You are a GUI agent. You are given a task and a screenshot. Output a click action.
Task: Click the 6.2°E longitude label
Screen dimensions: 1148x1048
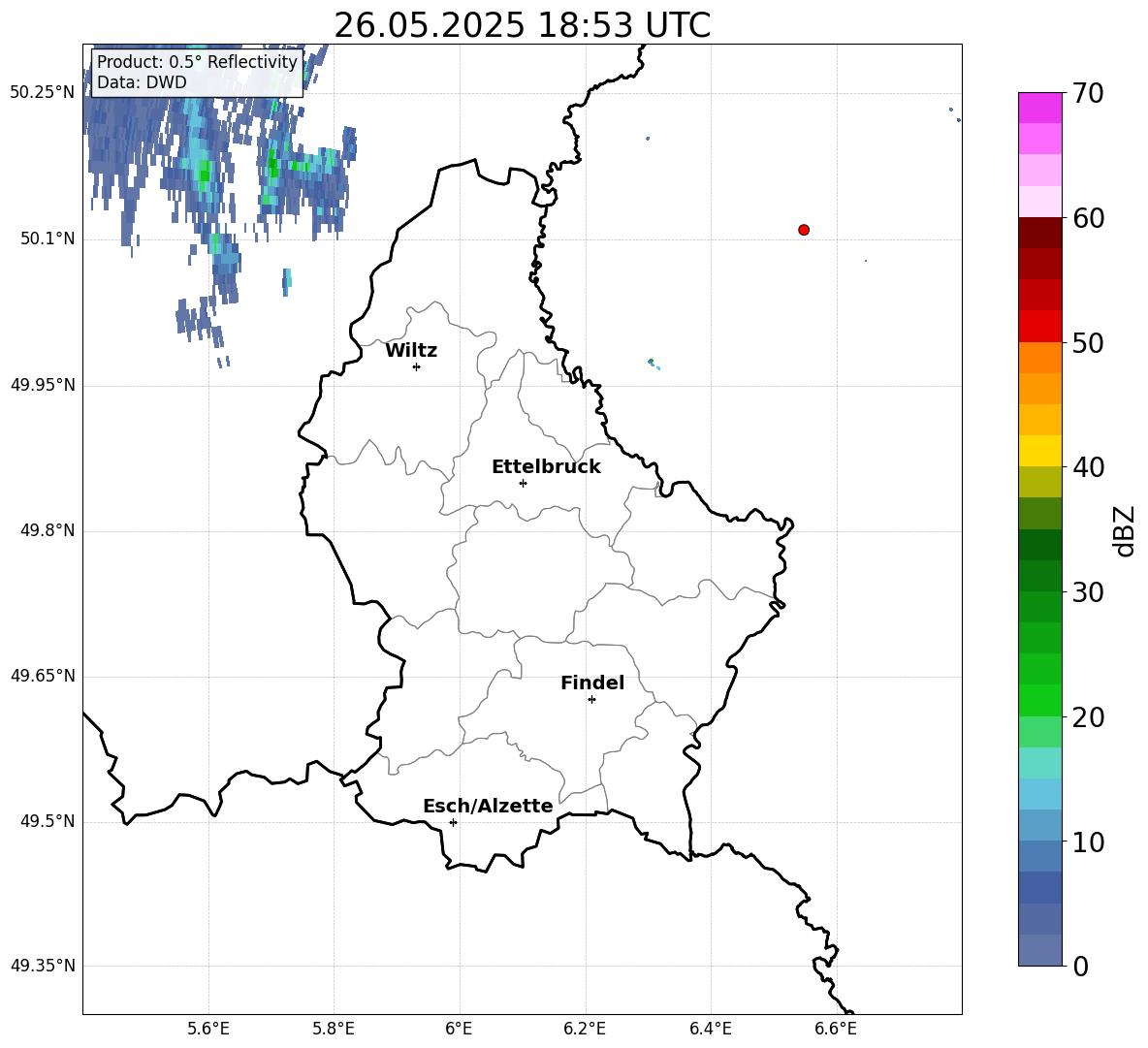click(x=585, y=1029)
